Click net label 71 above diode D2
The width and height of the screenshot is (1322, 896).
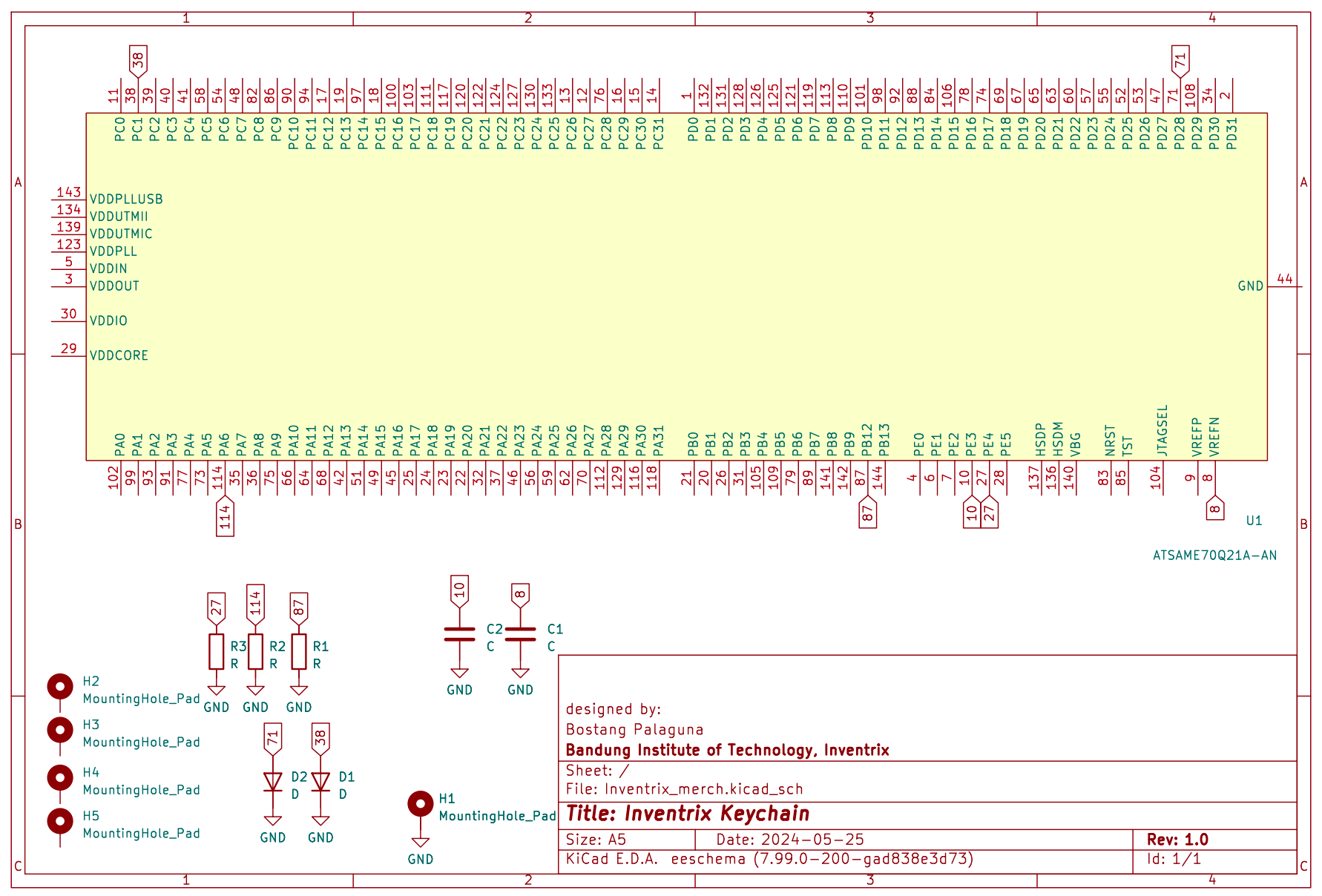pos(273,739)
